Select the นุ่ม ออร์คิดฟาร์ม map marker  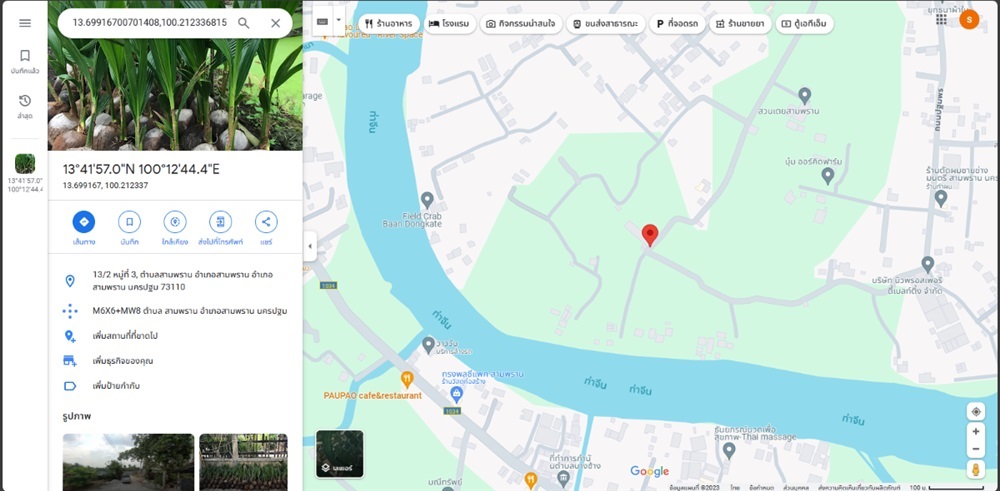tap(828, 176)
